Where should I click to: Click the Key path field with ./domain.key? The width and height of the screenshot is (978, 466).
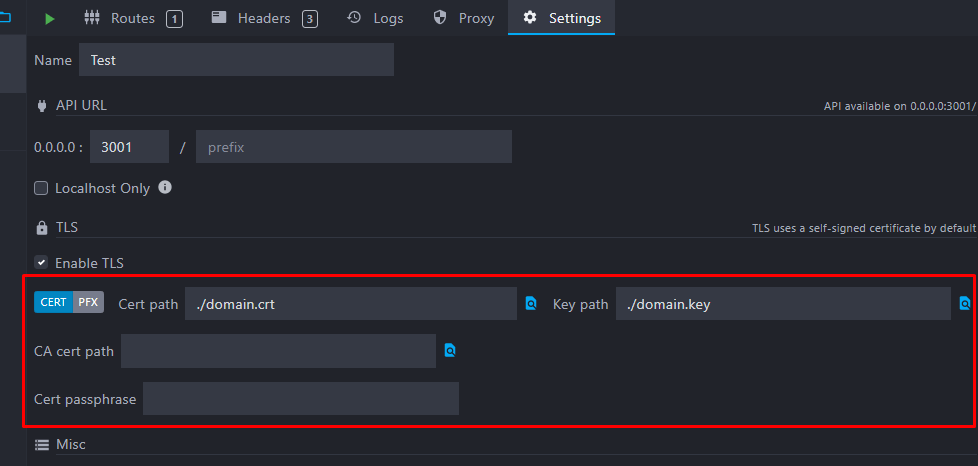(783, 304)
